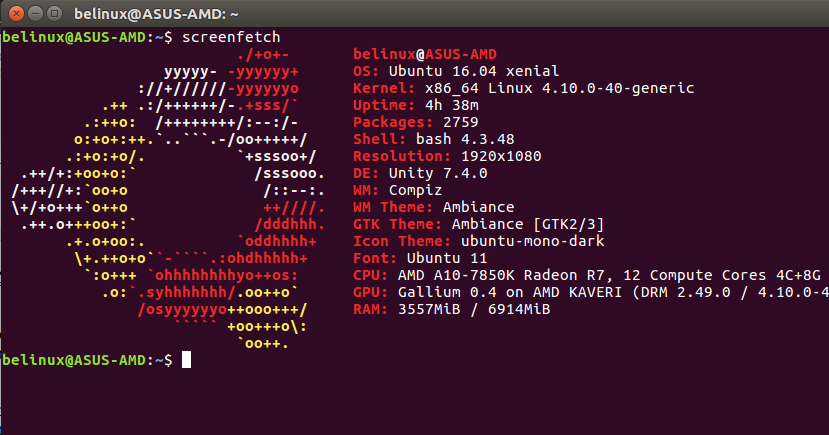
Task: Click the Resolution 1920x1080 value
Action: pos(501,156)
